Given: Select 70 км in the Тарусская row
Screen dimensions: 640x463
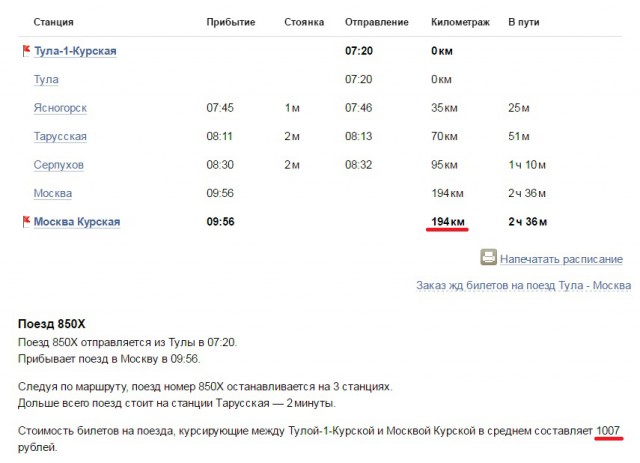Looking at the screenshot, I should (444, 136).
